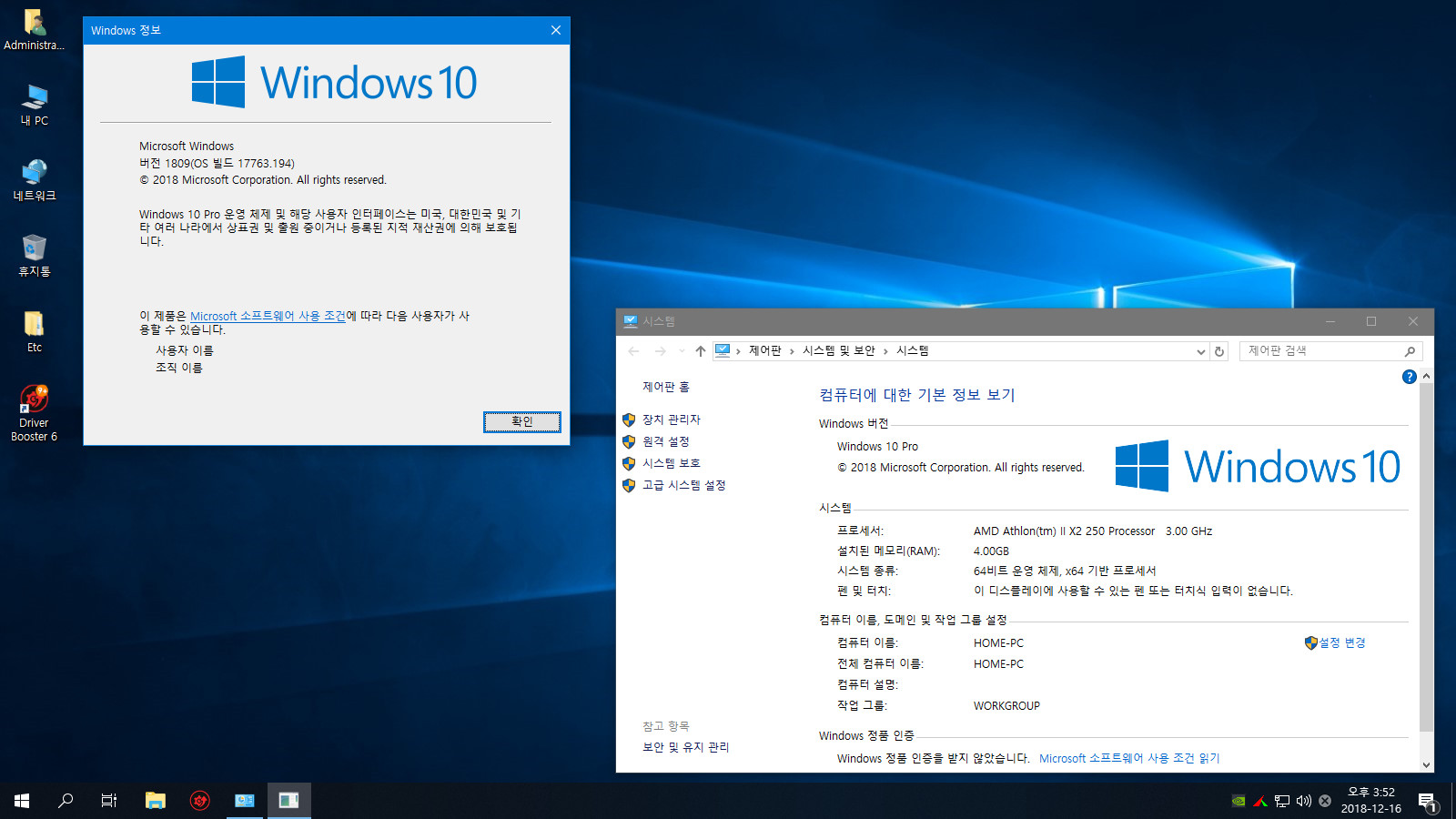Select the 네트워크 desktop icon
The width and height of the screenshot is (1456, 819).
point(35,180)
